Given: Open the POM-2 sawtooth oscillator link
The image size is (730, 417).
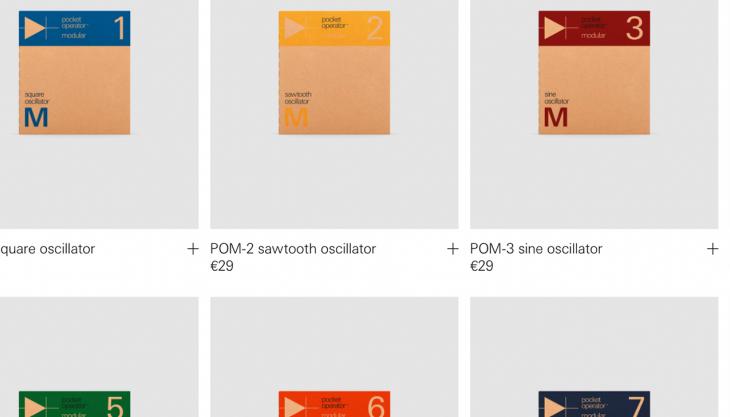Looking at the screenshot, I should [293, 249].
